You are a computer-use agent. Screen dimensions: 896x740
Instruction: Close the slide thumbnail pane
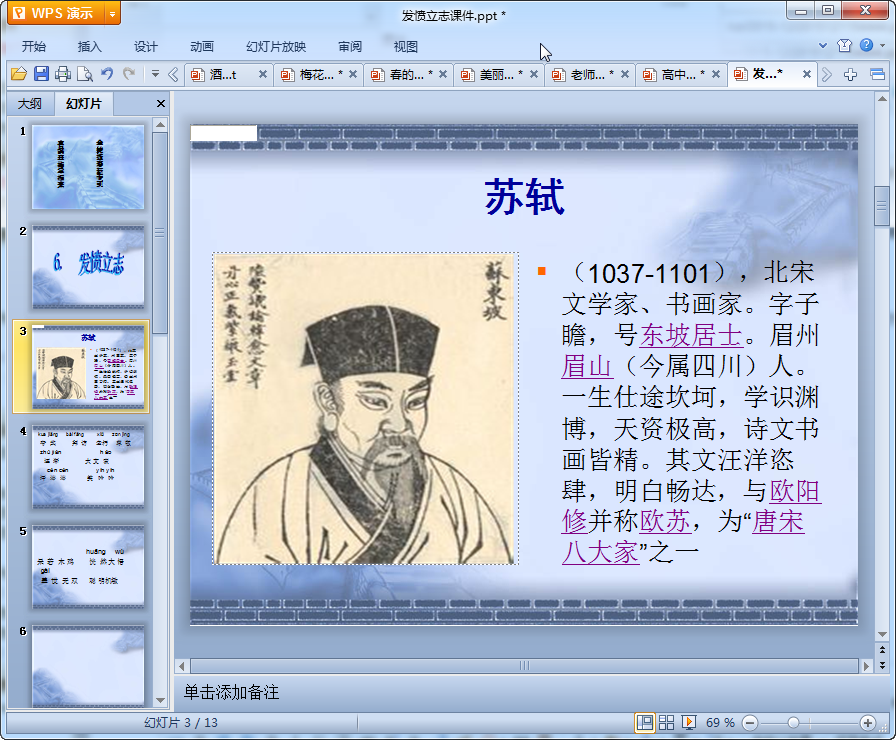coord(161,103)
